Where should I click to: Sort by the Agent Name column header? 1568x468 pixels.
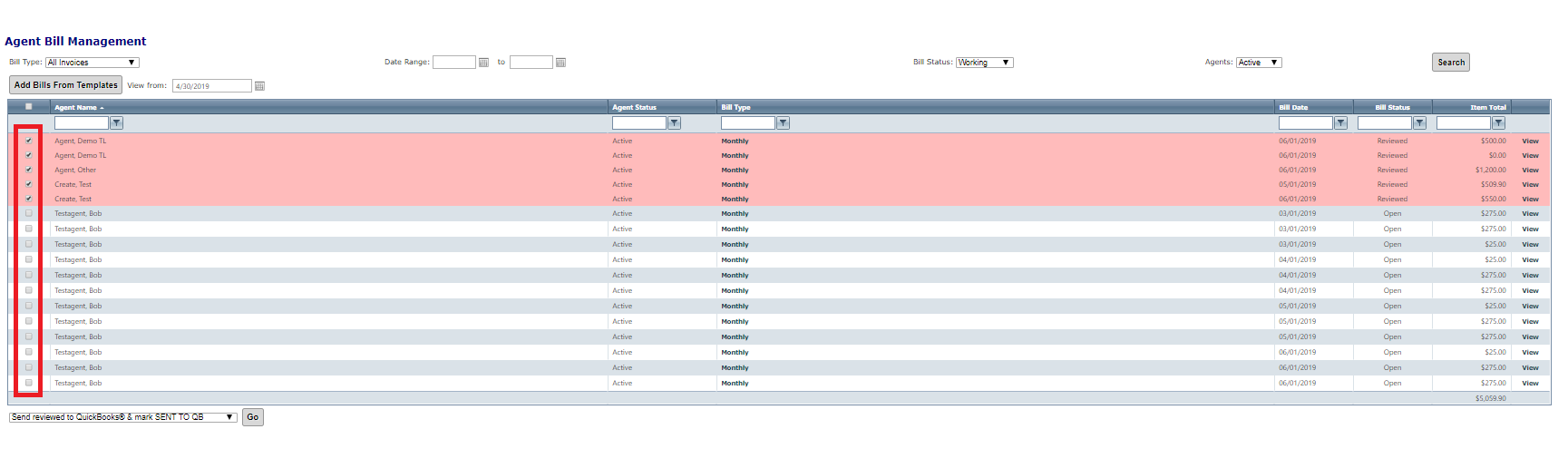click(x=76, y=108)
